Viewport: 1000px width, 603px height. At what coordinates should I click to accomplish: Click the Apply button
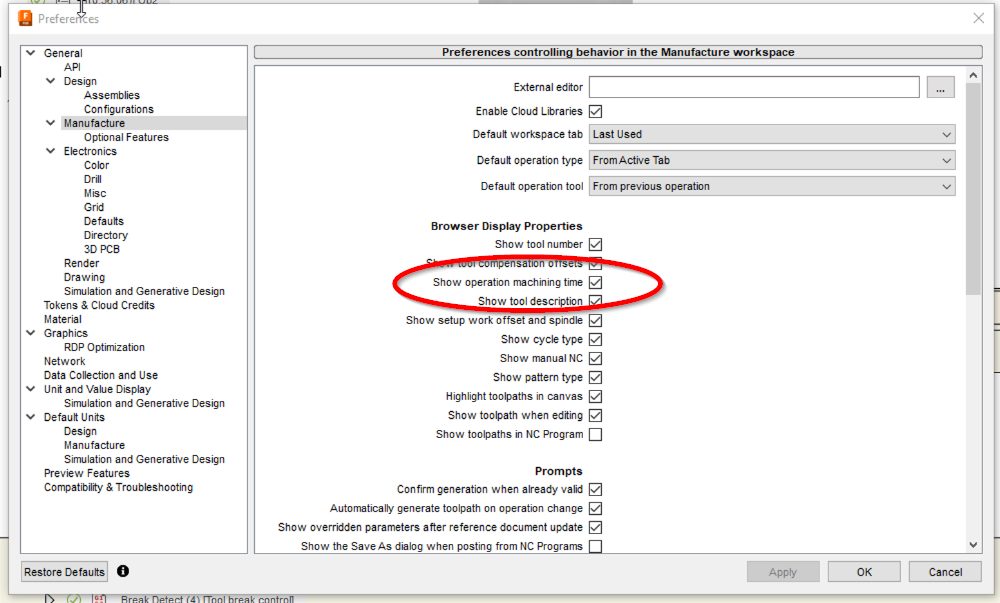click(x=783, y=572)
